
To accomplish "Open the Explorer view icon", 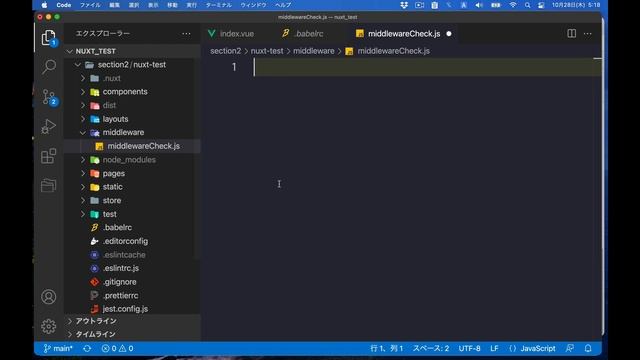I will [49, 38].
